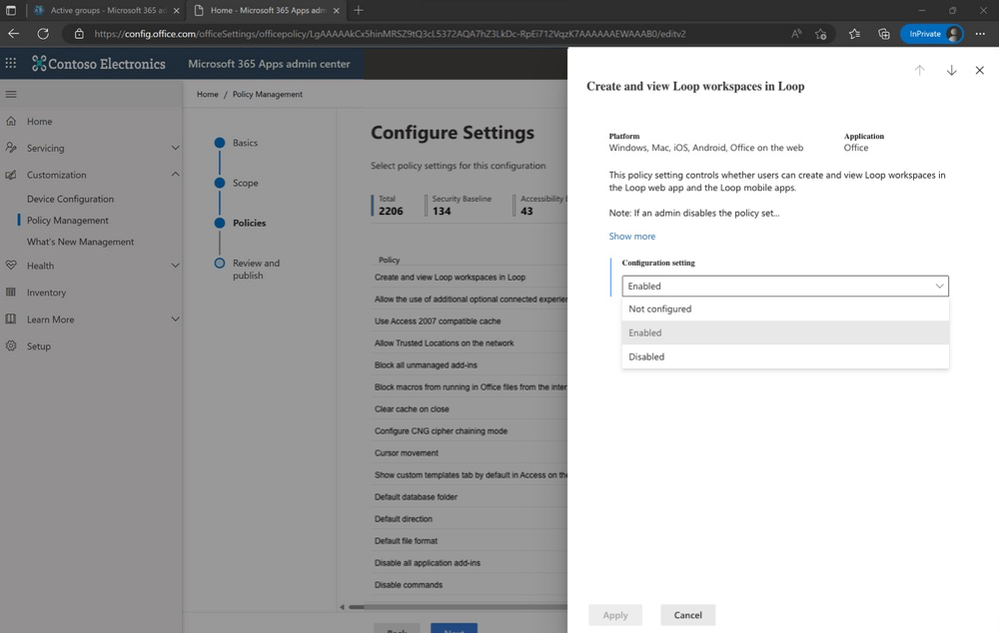Toggle the hamburger navigation menu
Screen dimensions: 999x633
point(11,94)
